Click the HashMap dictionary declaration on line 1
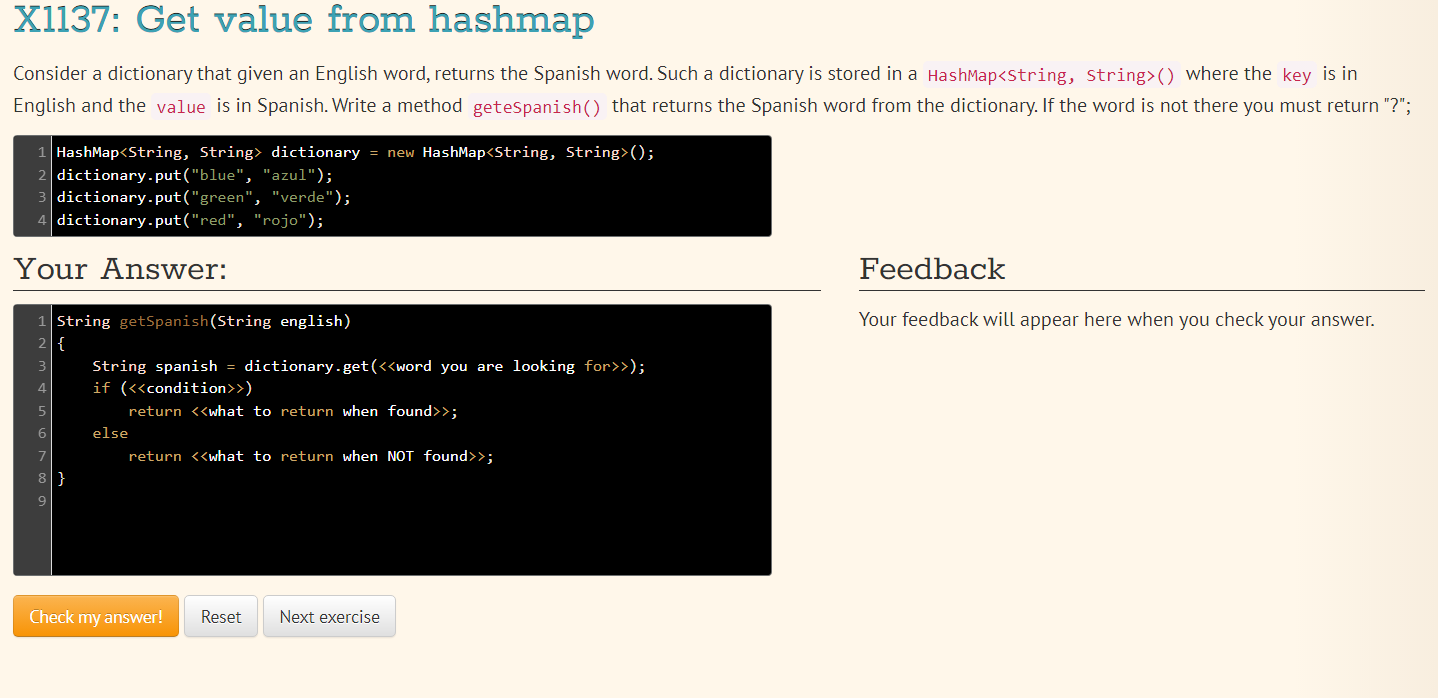The width and height of the screenshot is (1438, 698). 355,152
